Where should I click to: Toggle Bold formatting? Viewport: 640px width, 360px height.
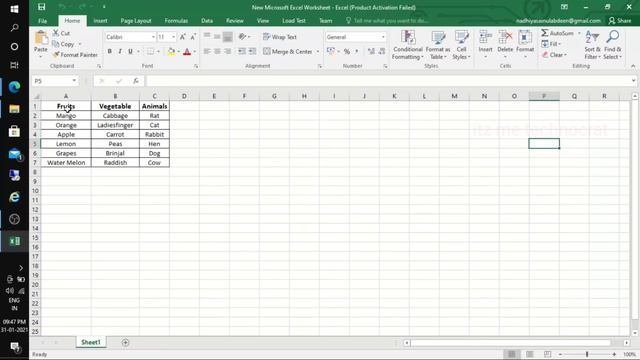pos(109,51)
